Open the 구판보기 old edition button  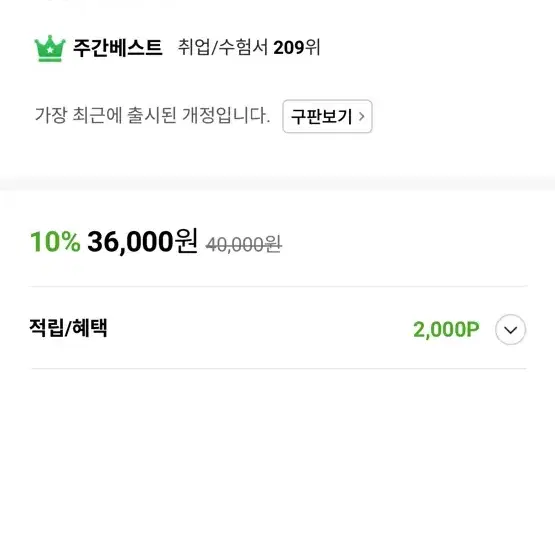pyautogui.click(x=327, y=116)
